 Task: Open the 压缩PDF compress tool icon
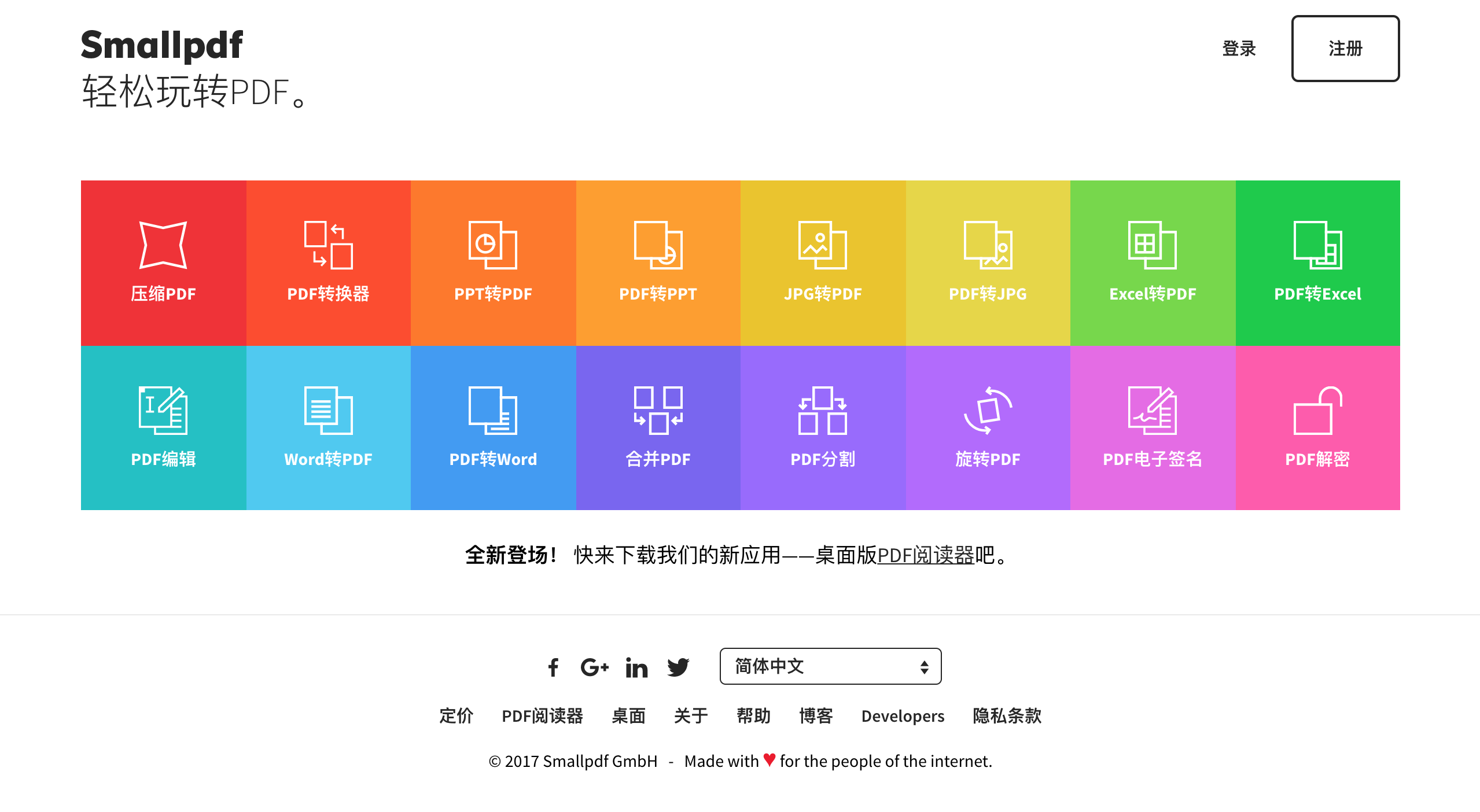(x=163, y=245)
